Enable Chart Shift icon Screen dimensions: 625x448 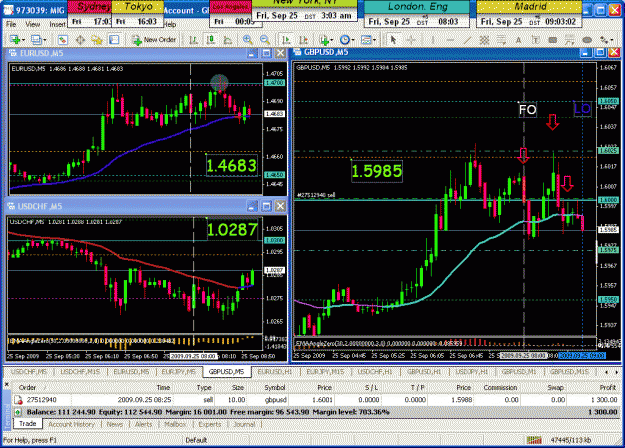(x=303, y=39)
